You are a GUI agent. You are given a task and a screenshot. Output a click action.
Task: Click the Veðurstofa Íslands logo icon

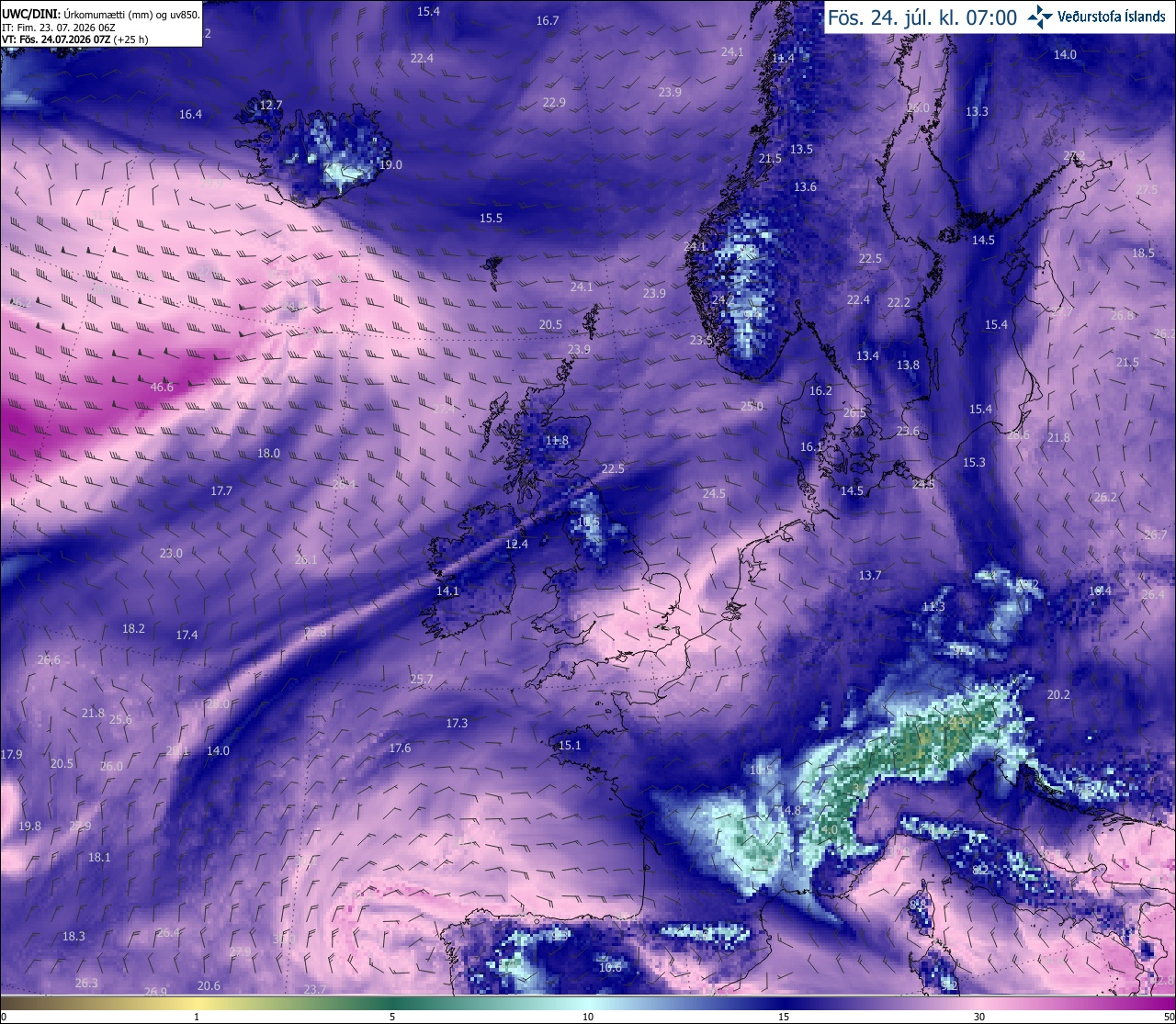click(x=1040, y=17)
